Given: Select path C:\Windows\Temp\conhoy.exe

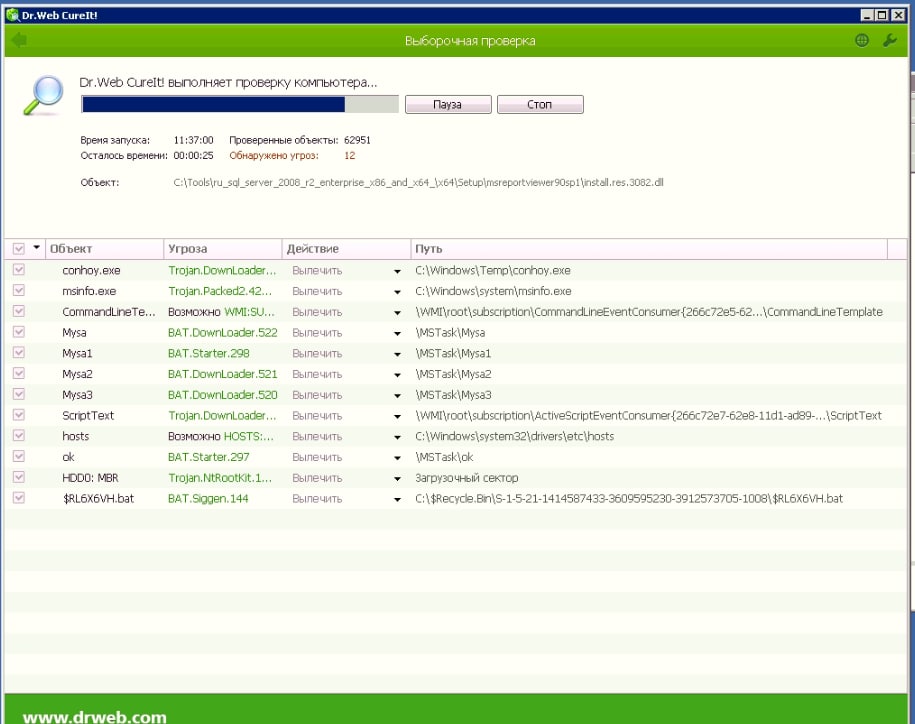Looking at the screenshot, I should [x=493, y=270].
